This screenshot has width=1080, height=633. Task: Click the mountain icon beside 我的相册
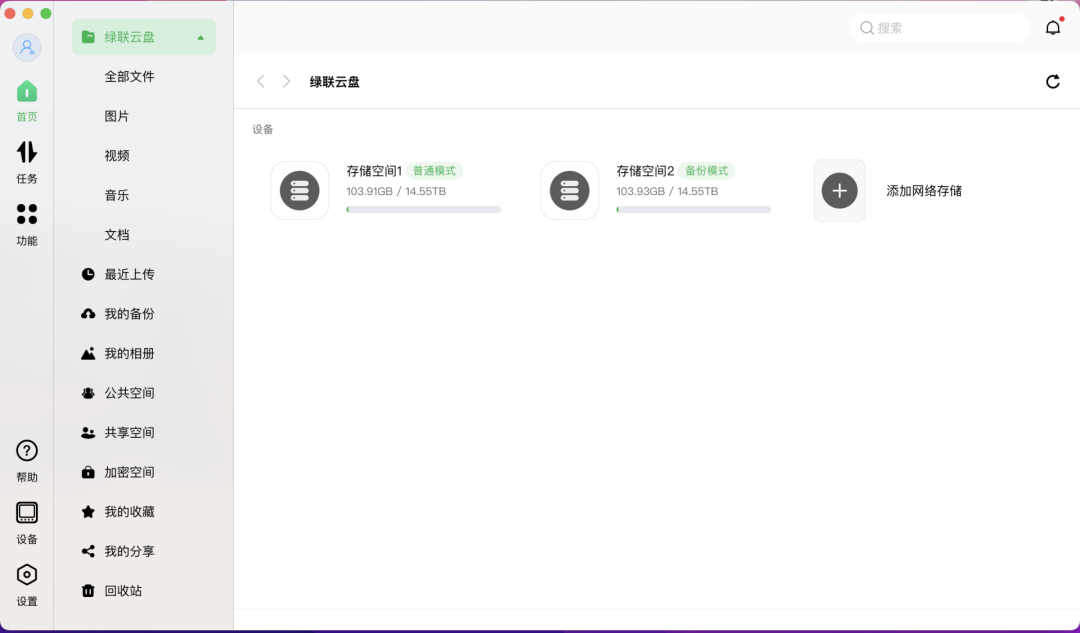tap(88, 353)
